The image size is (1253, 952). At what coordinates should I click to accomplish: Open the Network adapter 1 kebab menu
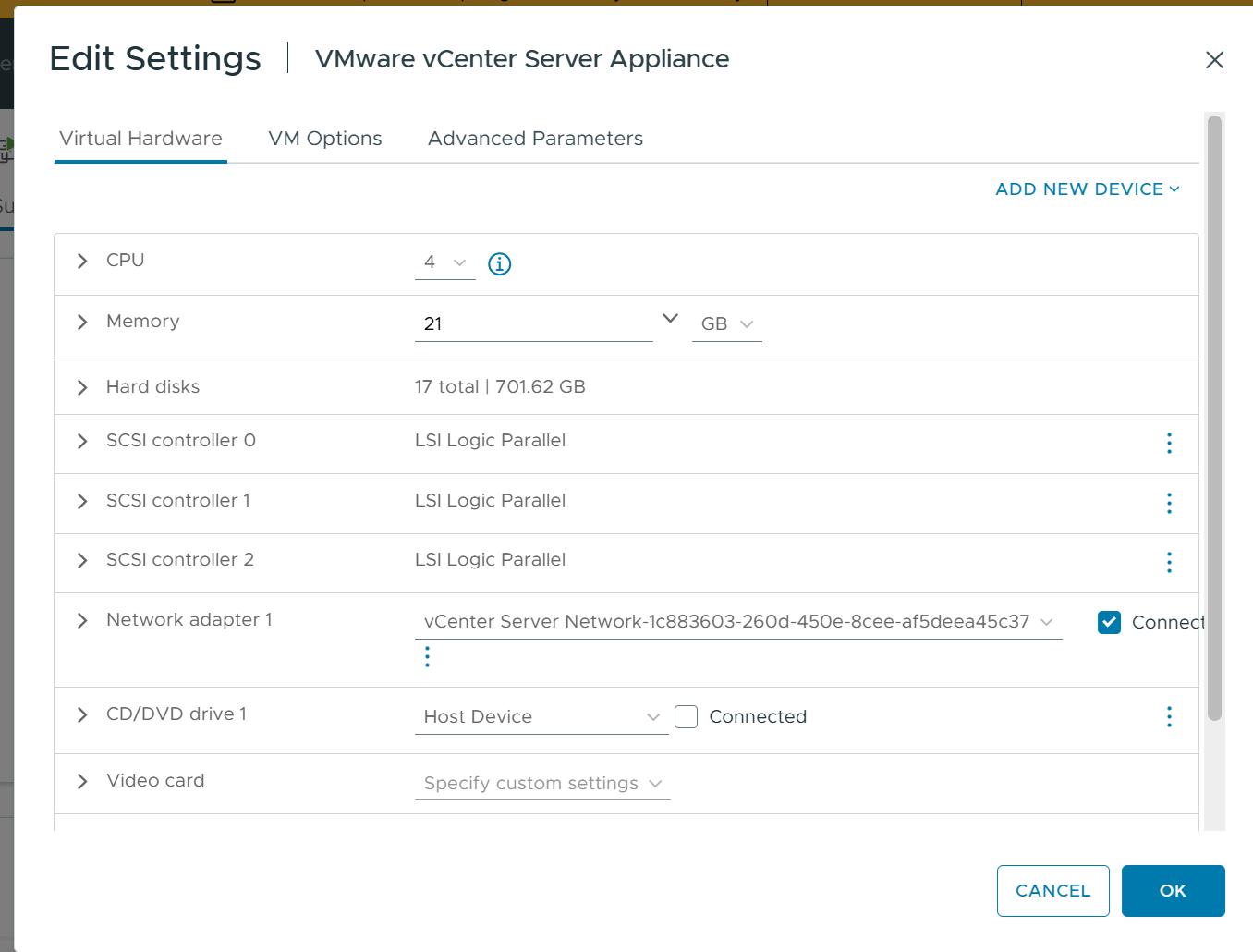pyautogui.click(x=427, y=656)
